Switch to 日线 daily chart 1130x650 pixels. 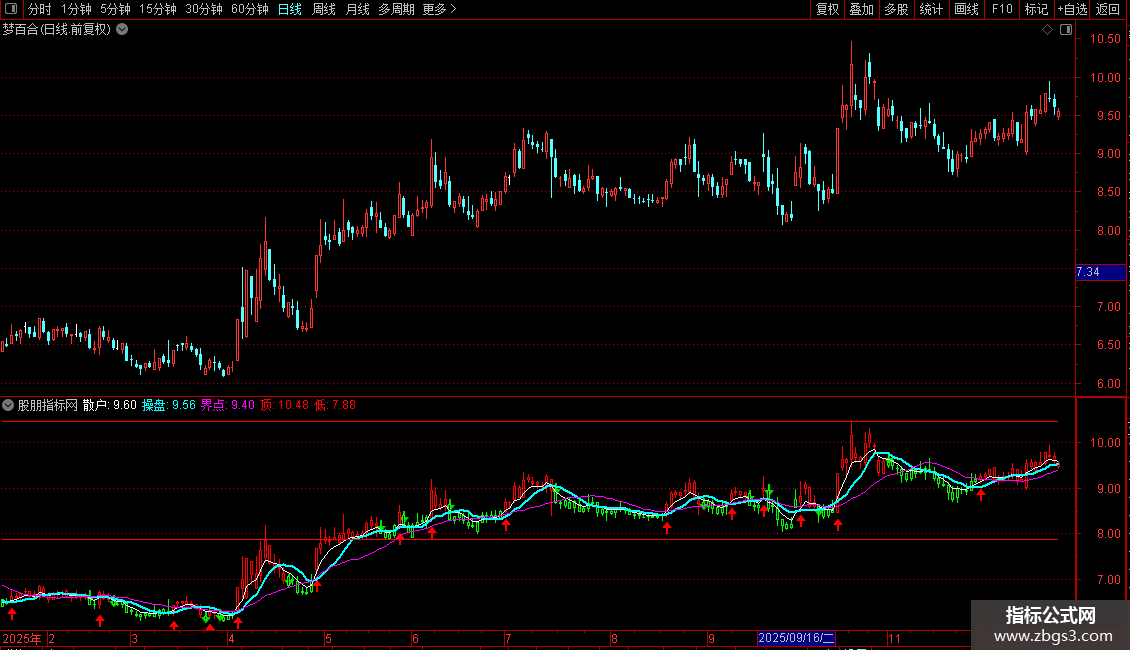290,9
